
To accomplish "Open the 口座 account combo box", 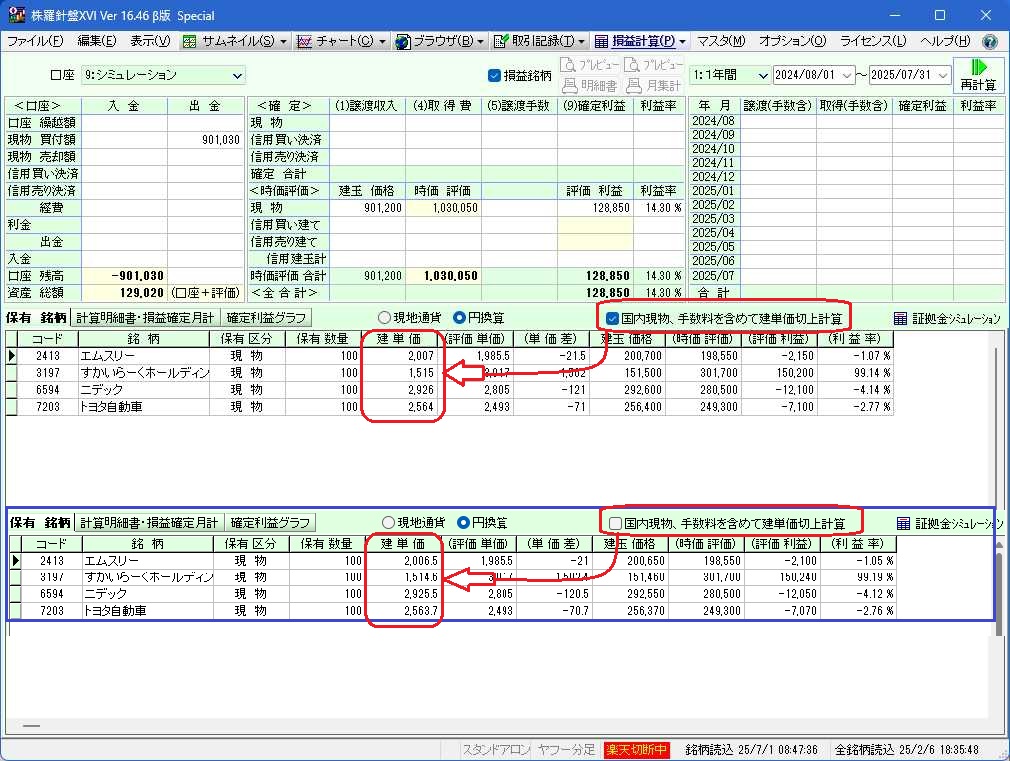I will (x=164, y=75).
